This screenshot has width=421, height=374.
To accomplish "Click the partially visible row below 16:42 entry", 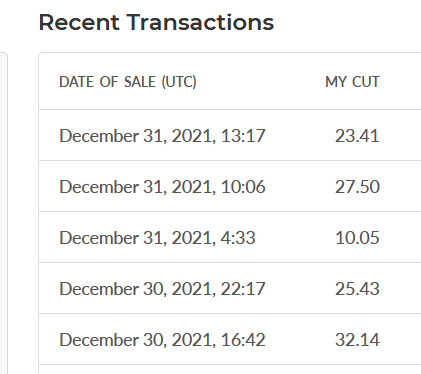I will click(x=230, y=369).
